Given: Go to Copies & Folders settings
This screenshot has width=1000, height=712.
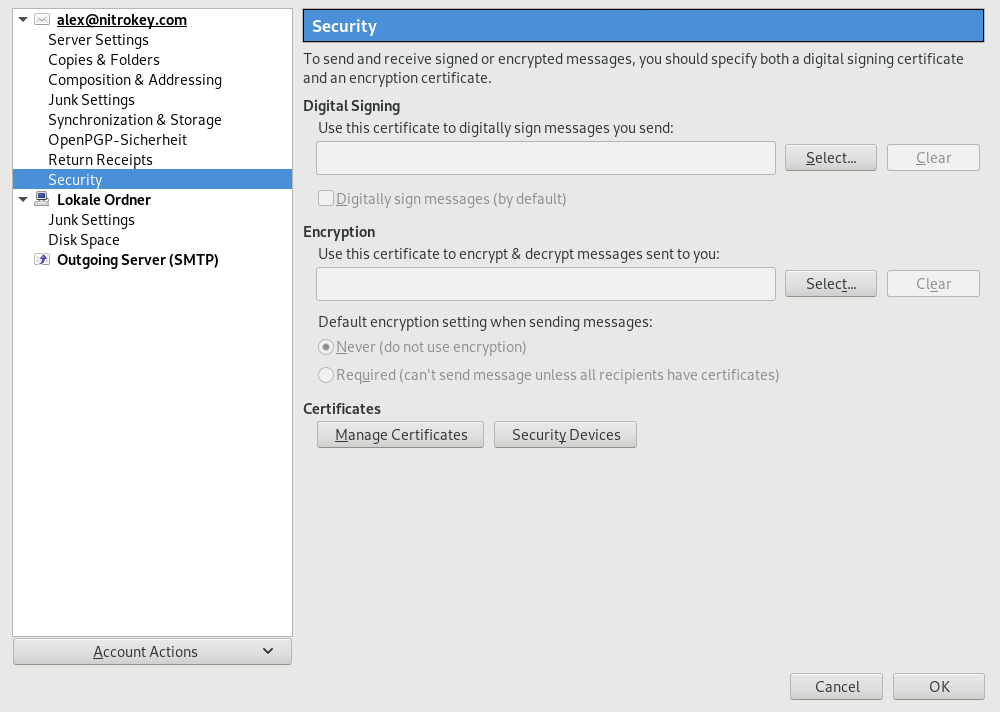Looking at the screenshot, I should [x=104, y=60].
